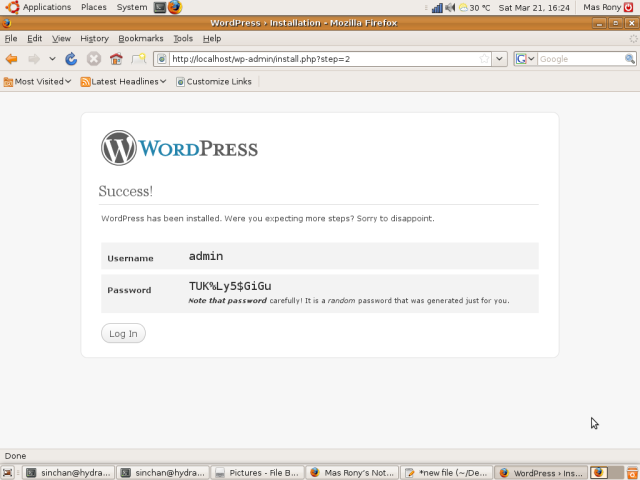The width and height of the screenshot is (640, 480).
Task: Minimize the Firefox window
Action: point(599,23)
